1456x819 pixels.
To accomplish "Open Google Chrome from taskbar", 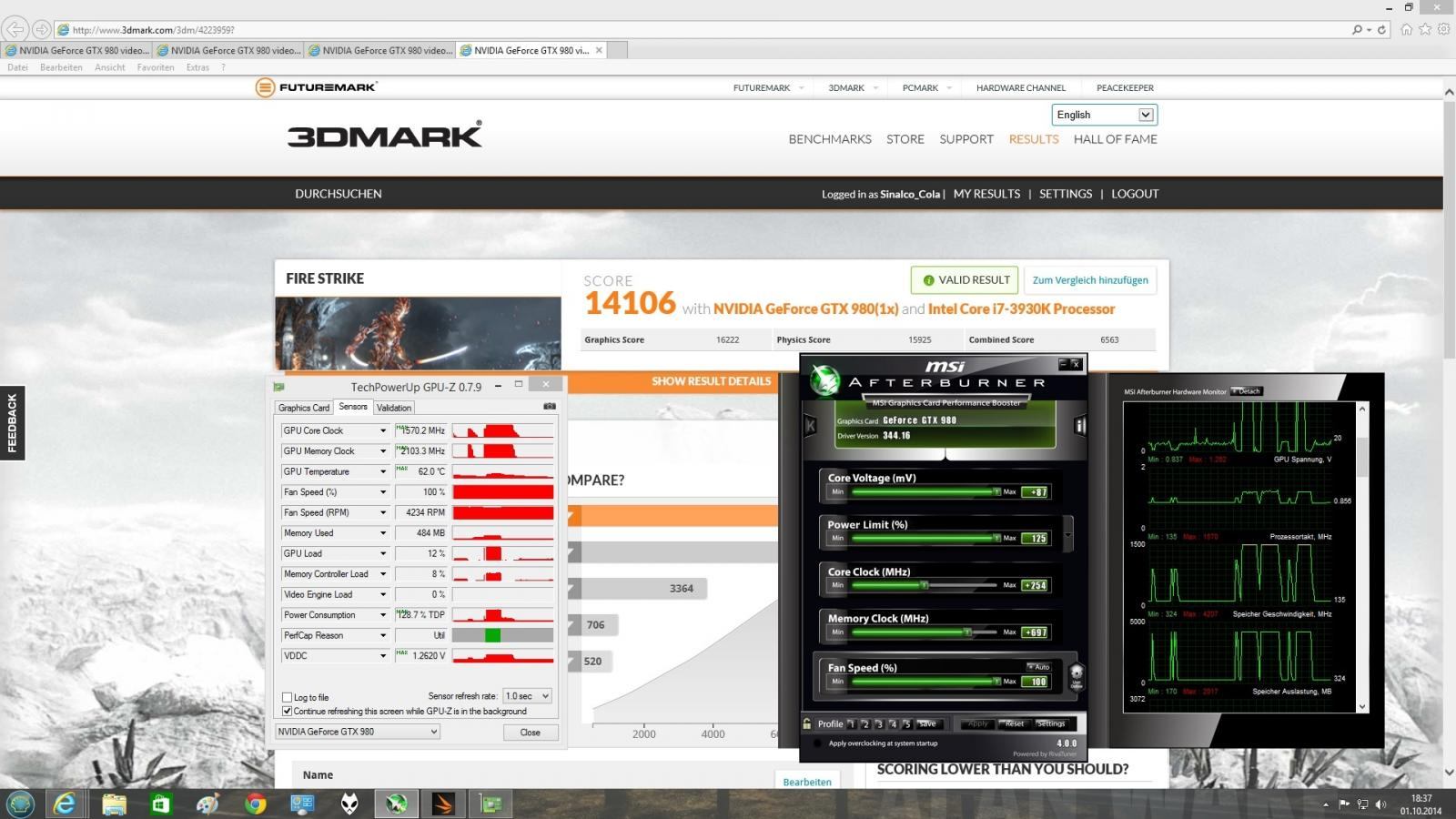I will [255, 804].
